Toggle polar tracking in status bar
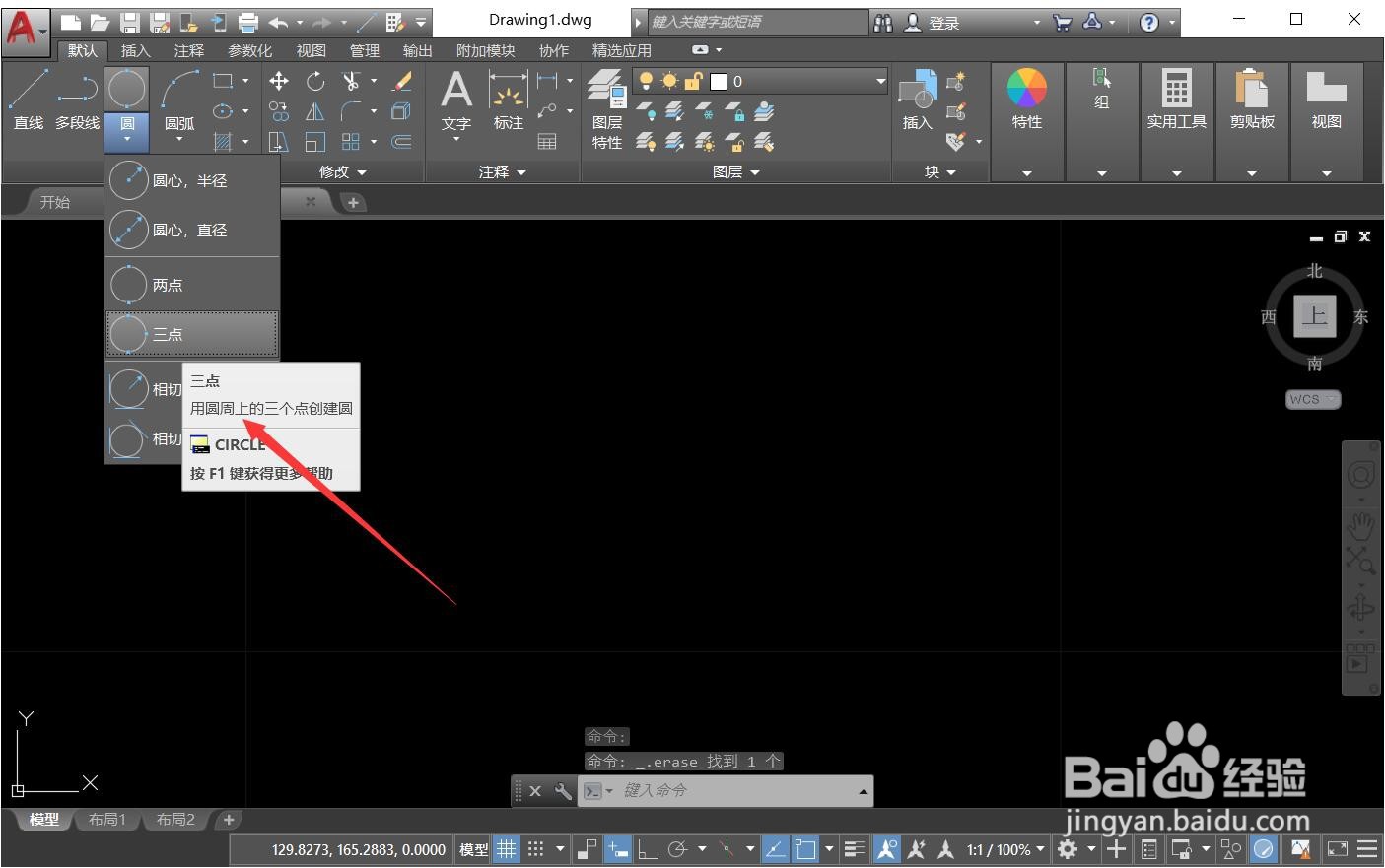Viewport: 1385px width, 868px height. click(677, 848)
